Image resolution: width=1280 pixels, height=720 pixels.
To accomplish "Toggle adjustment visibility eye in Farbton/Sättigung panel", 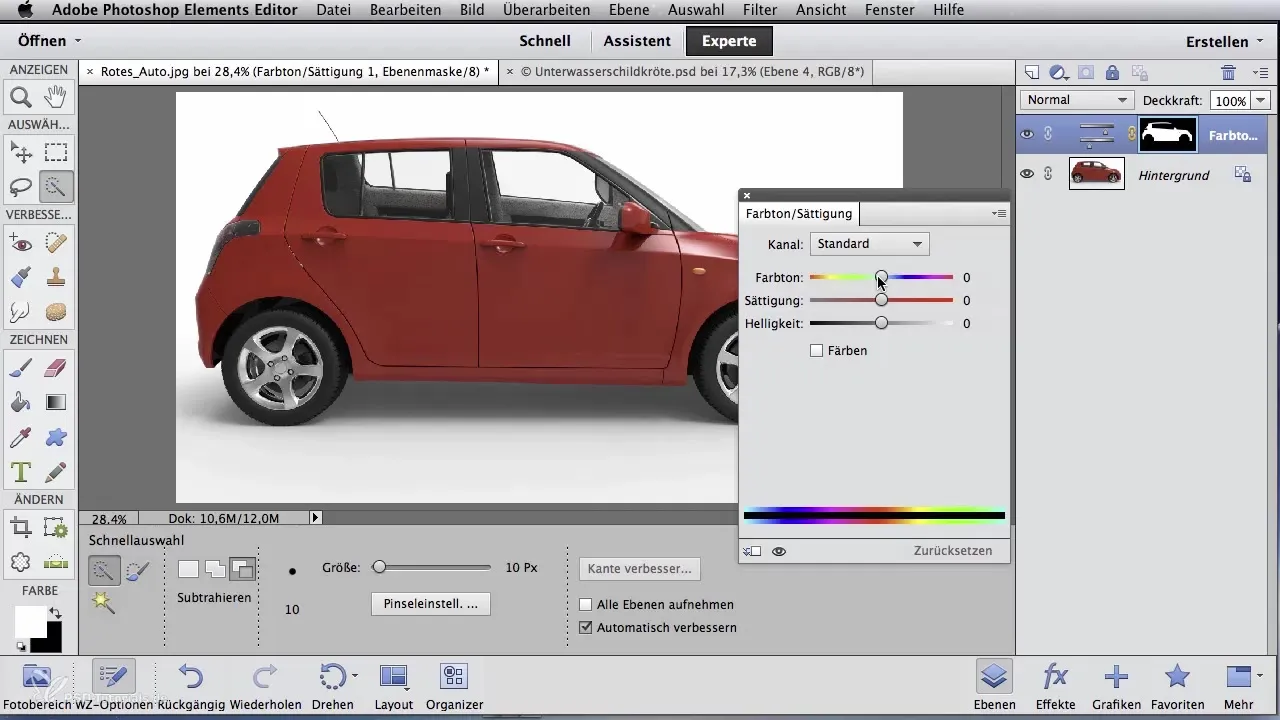I will pos(779,551).
